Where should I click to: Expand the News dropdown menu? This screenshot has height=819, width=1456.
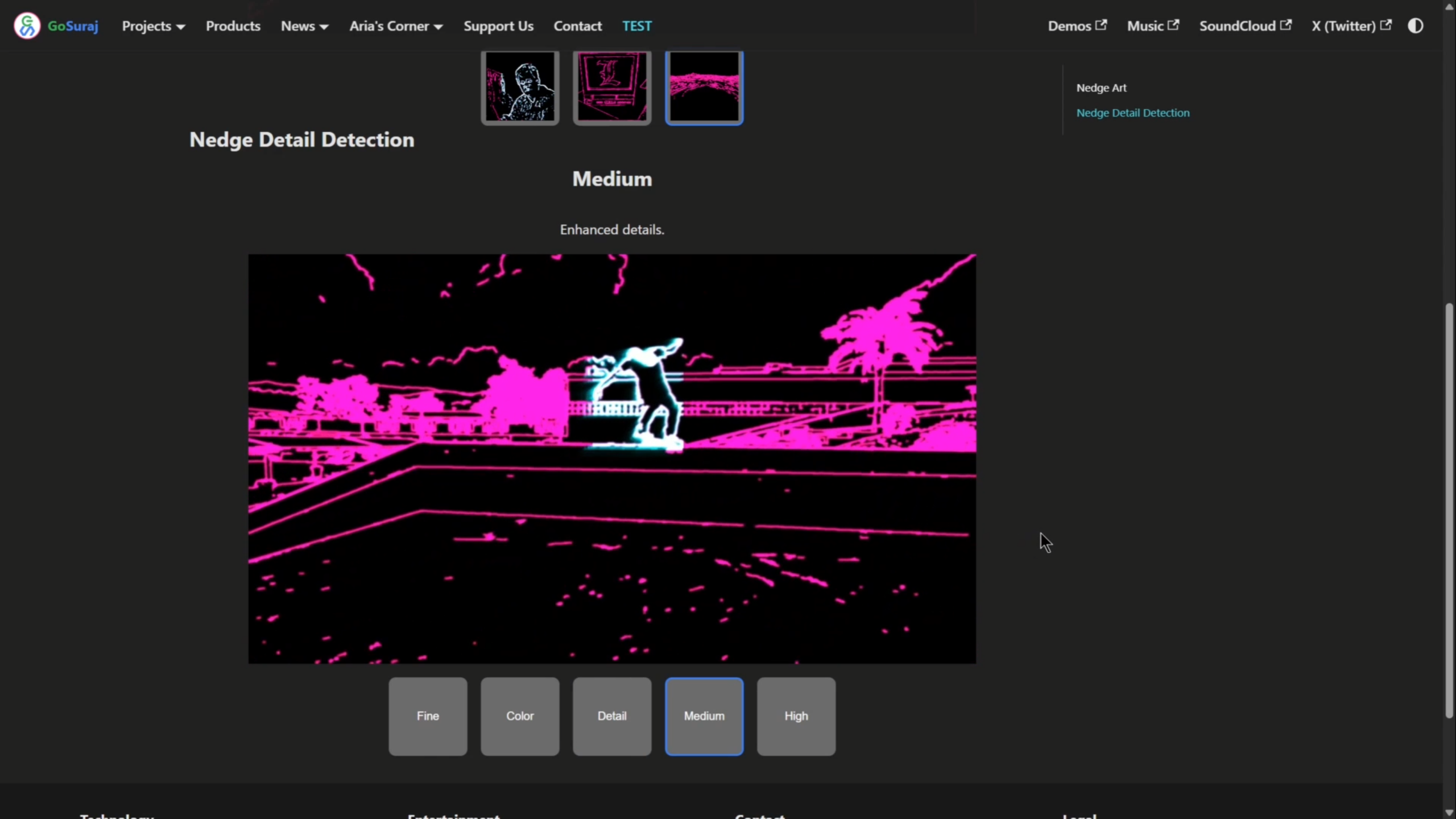point(304,26)
